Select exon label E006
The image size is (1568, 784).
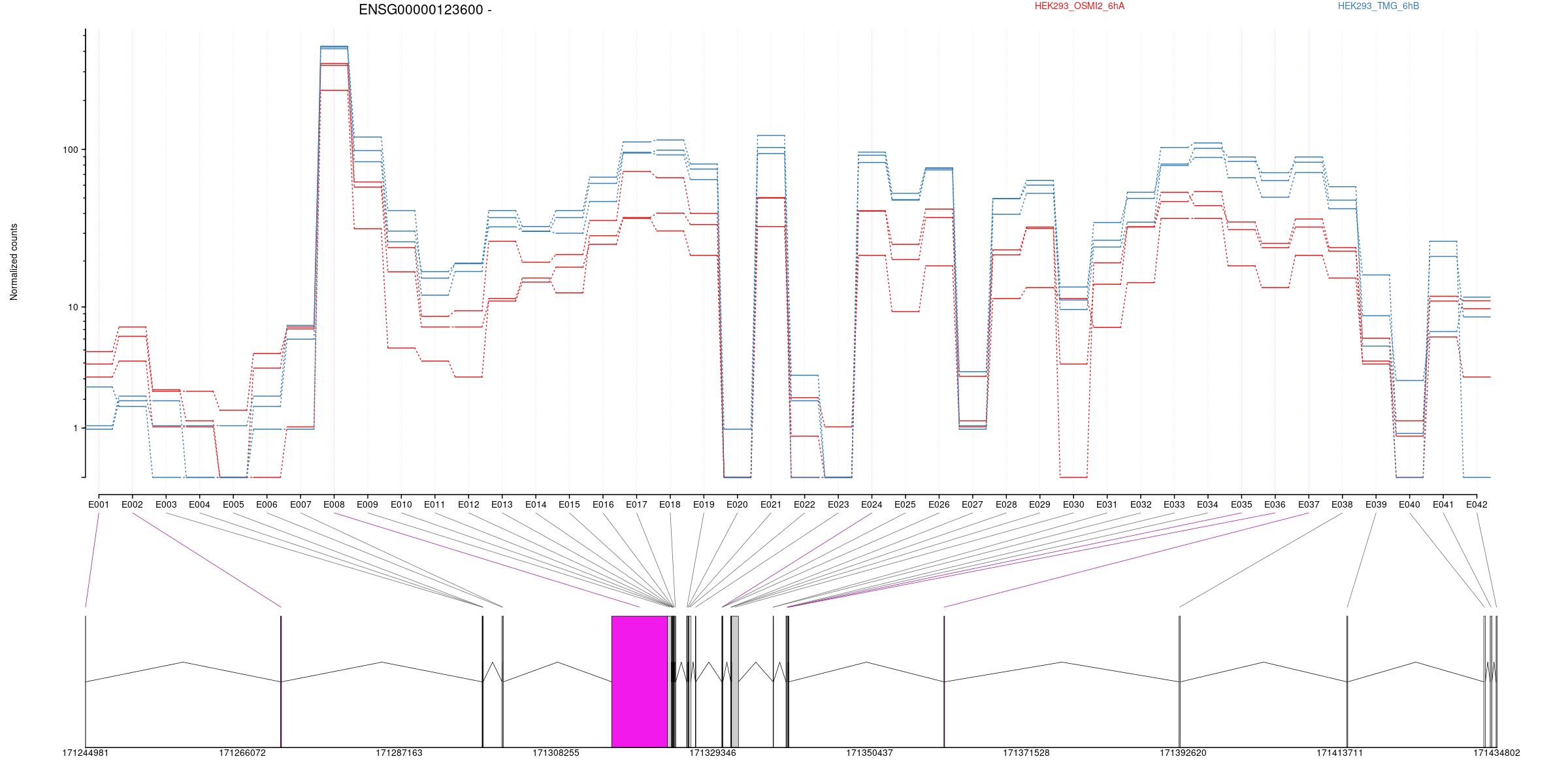click(x=267, y=504)
